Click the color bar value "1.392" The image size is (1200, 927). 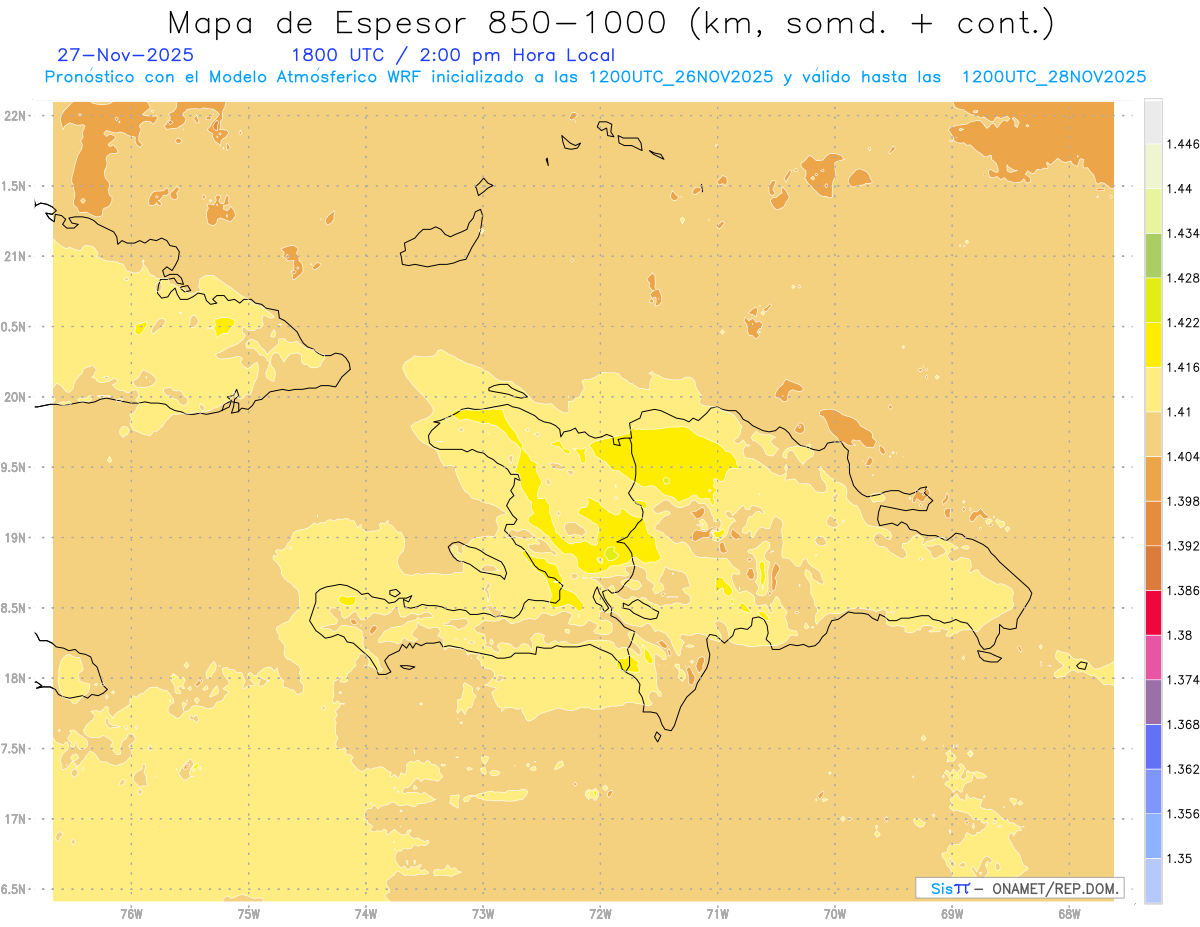tap(1183, 546)
